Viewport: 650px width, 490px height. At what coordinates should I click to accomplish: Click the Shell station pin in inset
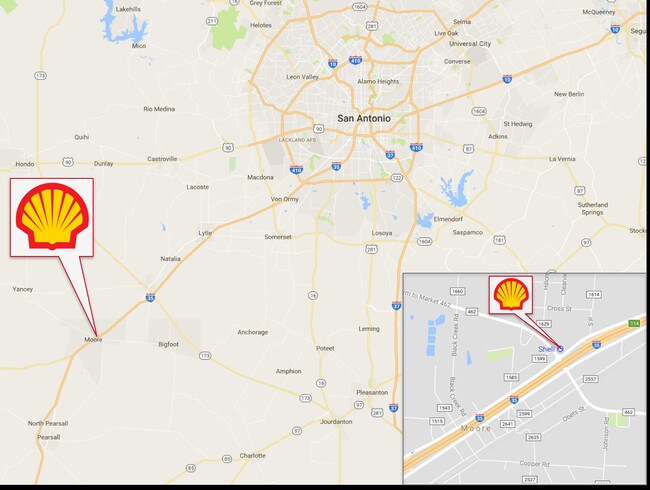[560, 349]
